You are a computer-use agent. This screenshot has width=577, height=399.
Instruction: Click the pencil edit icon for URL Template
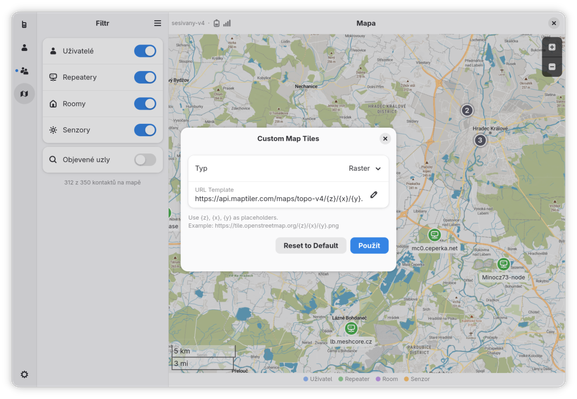click(x=374, y=195)
